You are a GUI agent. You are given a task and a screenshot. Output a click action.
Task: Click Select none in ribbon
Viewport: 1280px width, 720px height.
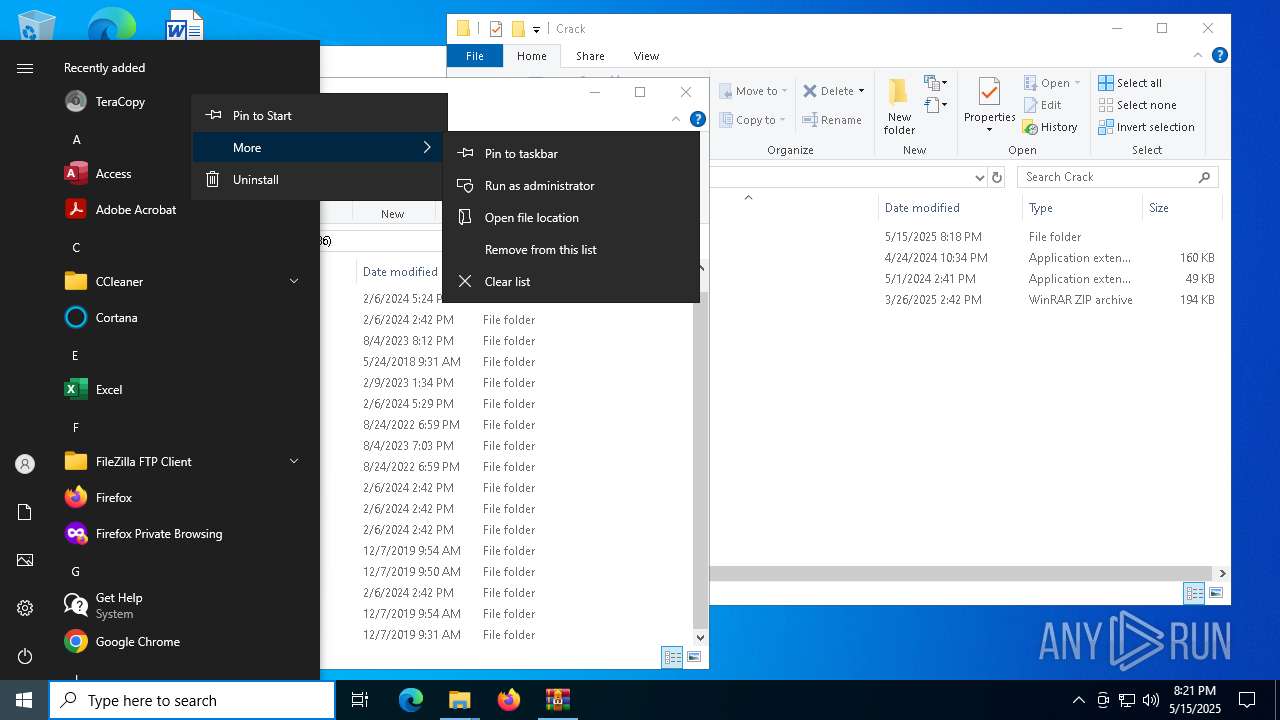point(1137,105)
